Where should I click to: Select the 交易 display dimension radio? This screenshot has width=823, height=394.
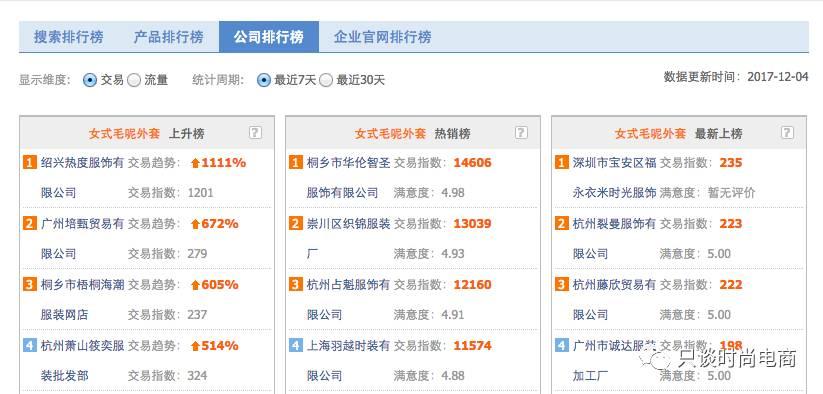tap(90, 80)
